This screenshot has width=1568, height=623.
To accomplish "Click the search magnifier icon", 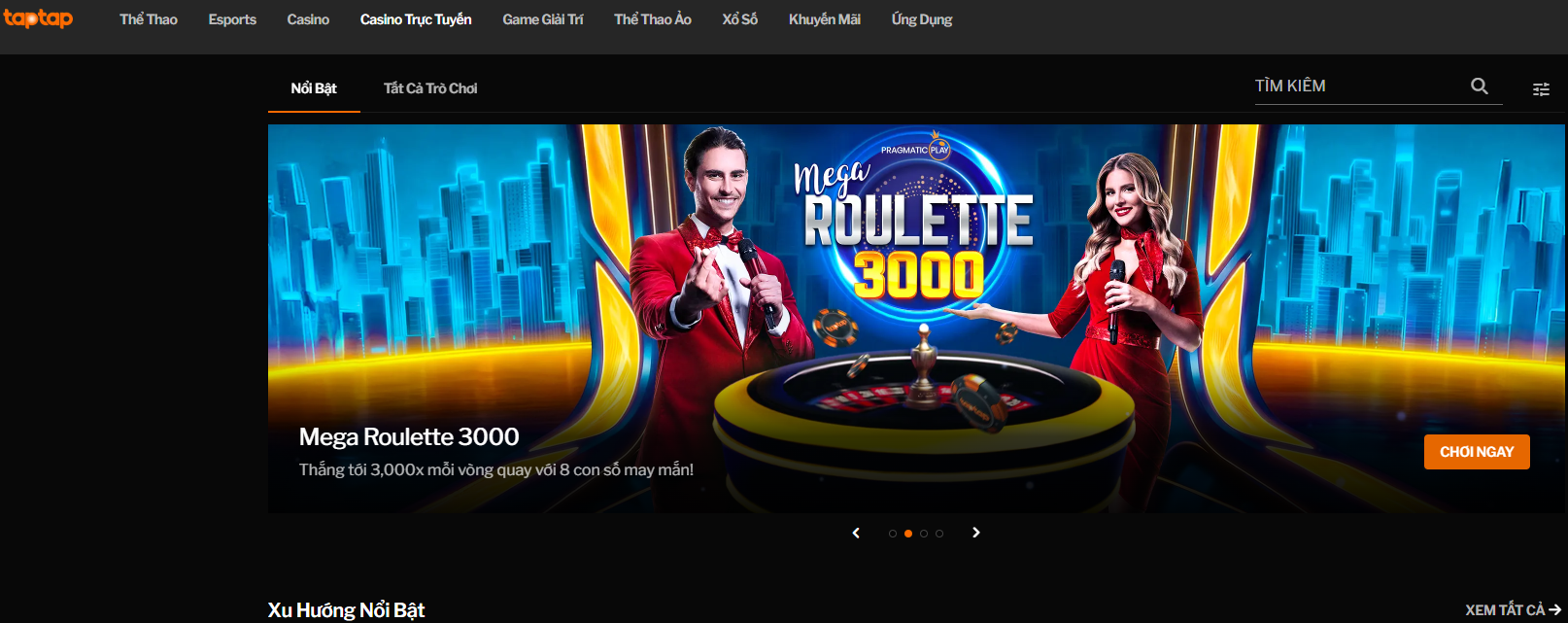I will pos(1479,86).
